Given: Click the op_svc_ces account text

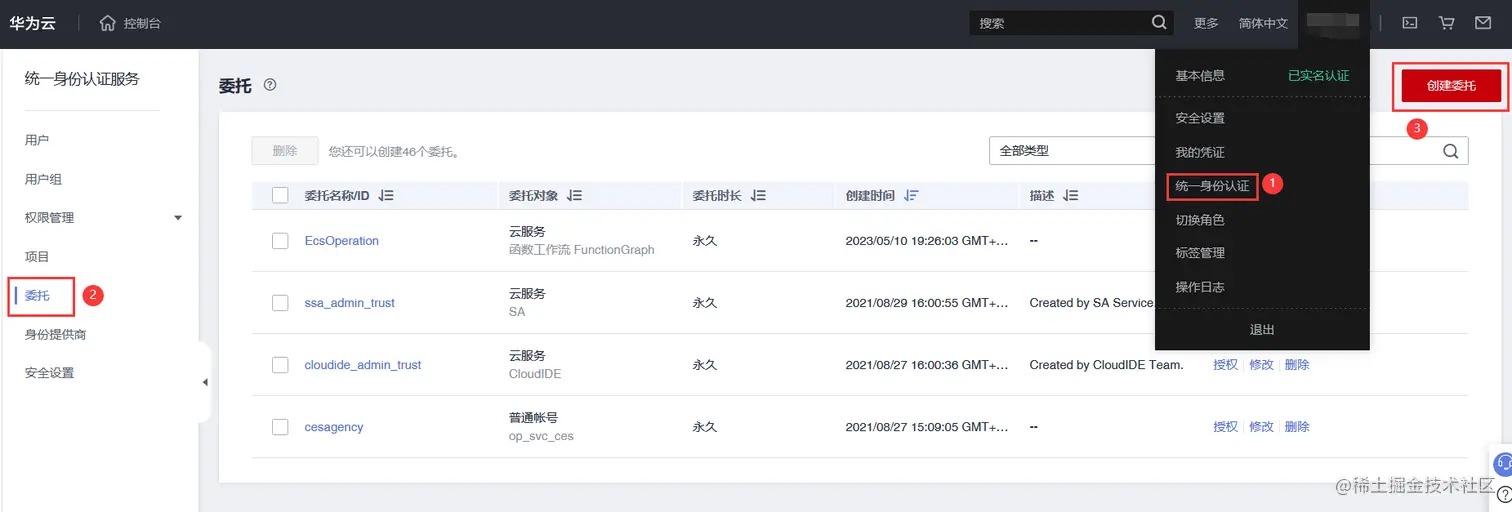Looking at the screenshot, I should click(541, 436).
